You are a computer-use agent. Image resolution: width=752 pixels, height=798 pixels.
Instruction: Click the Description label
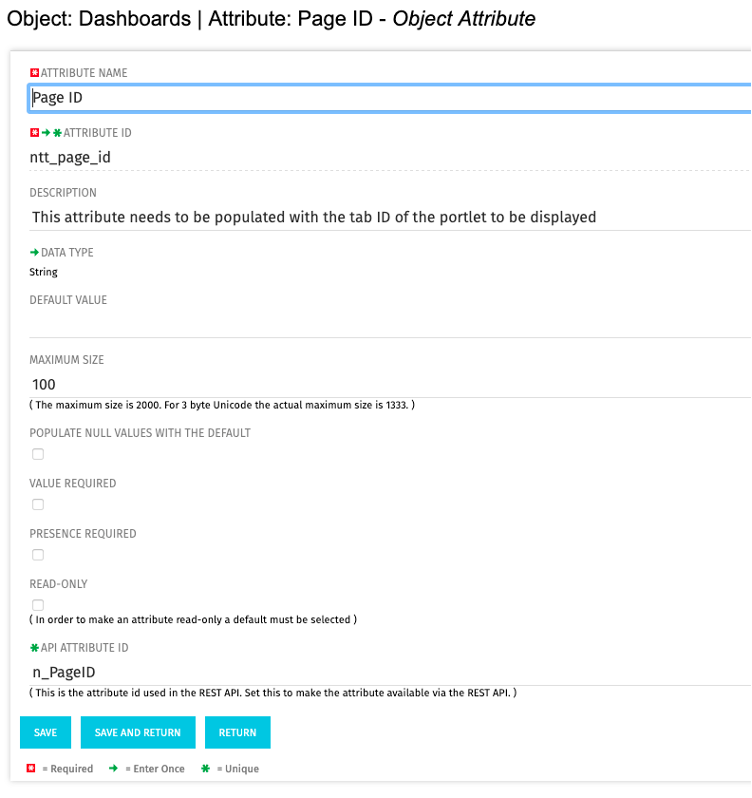63,193
